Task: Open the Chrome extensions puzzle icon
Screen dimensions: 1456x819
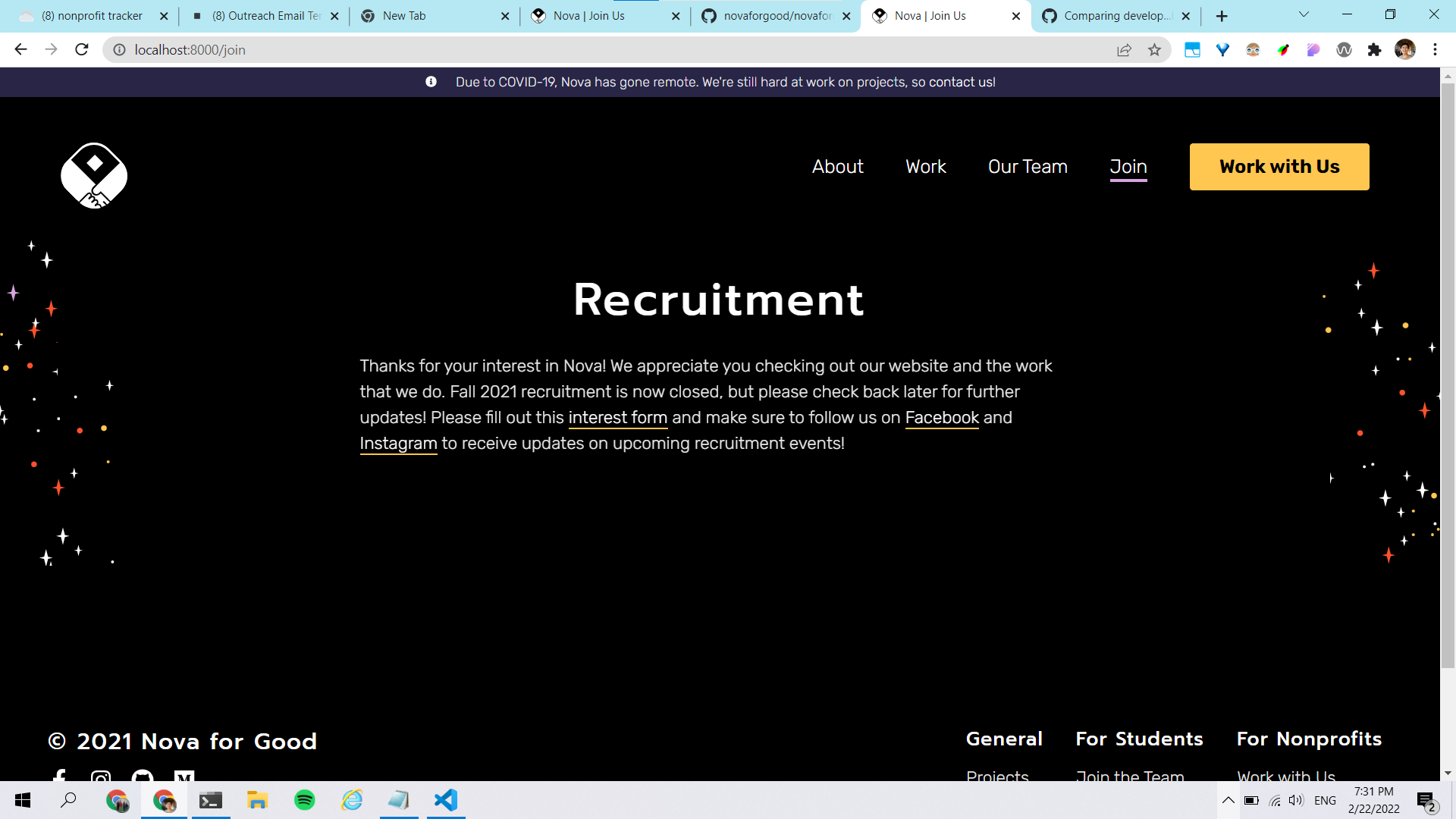Action: [1374, 50]
